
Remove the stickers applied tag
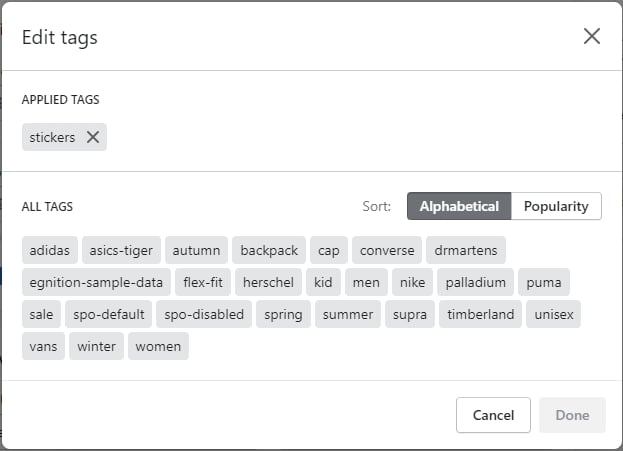coord(93,137)
